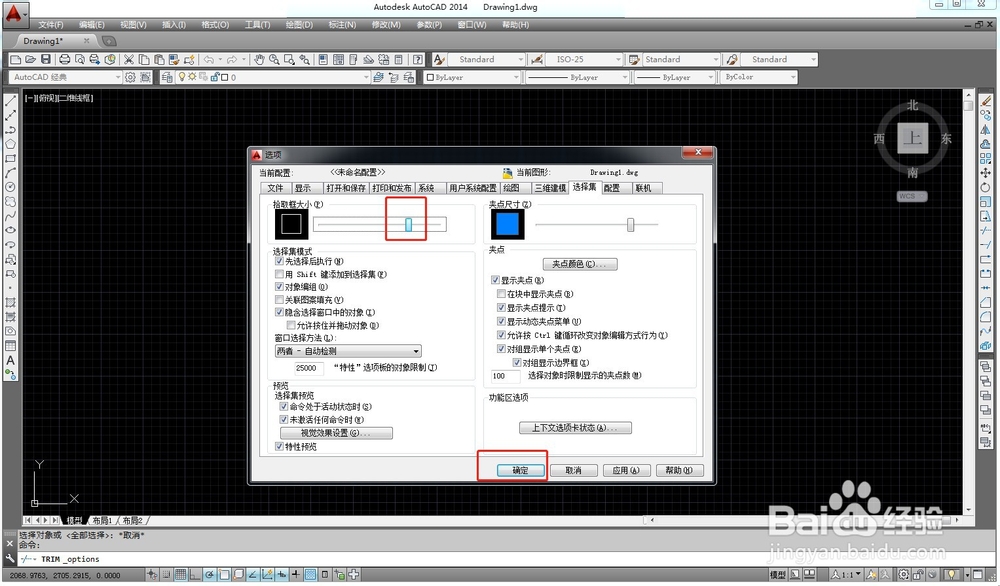
Task: Toggle 显示夹点 checkbox
Action: pyautogui.click(x=495, y=280)
